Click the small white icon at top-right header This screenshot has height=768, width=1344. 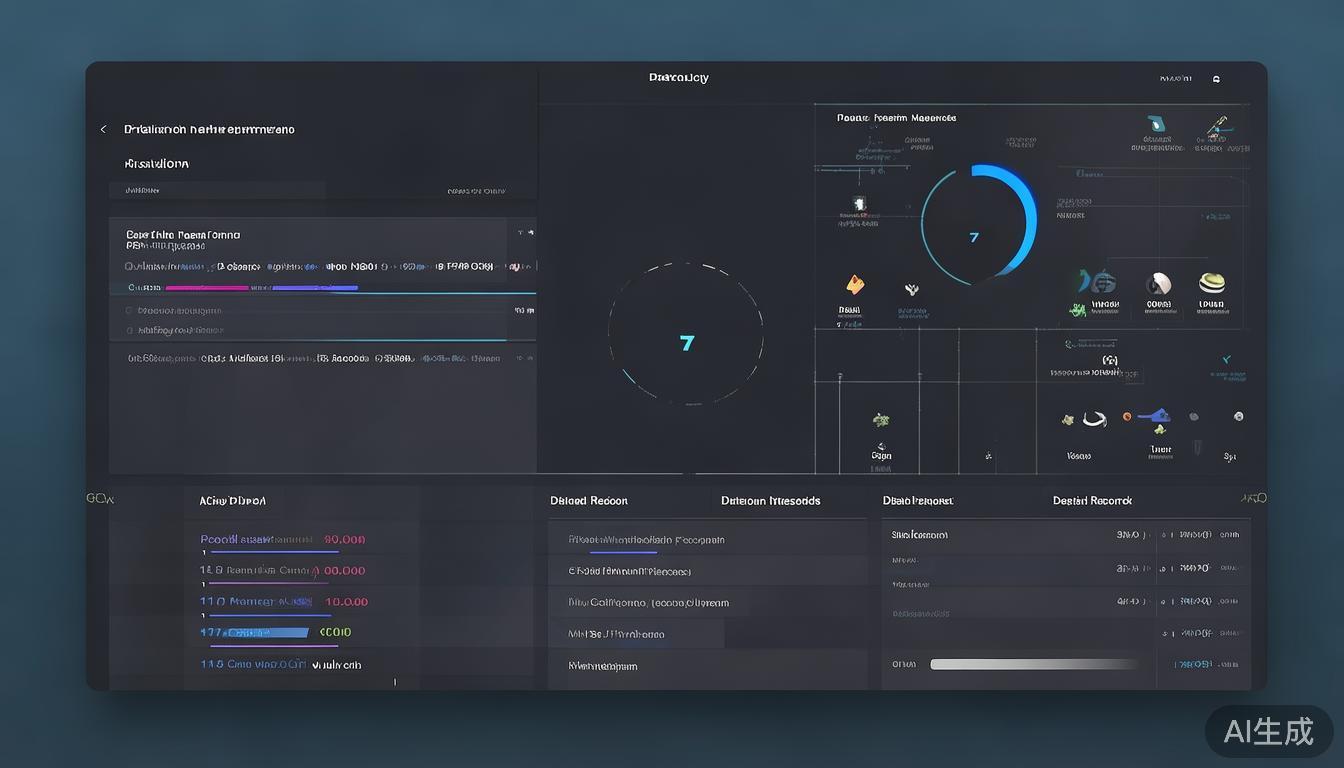pos(1216,79)
